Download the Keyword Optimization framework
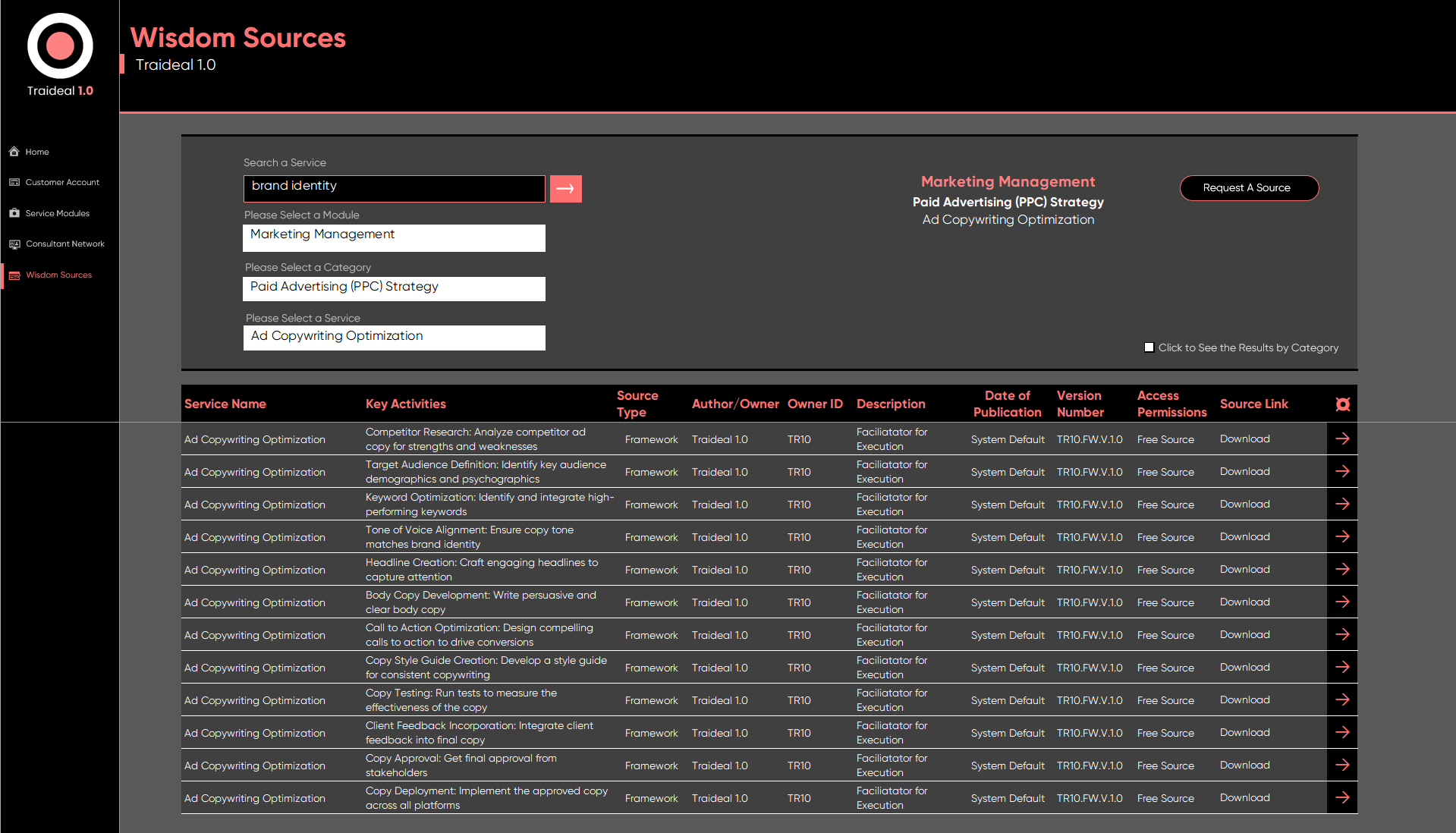 [1244, 505]
